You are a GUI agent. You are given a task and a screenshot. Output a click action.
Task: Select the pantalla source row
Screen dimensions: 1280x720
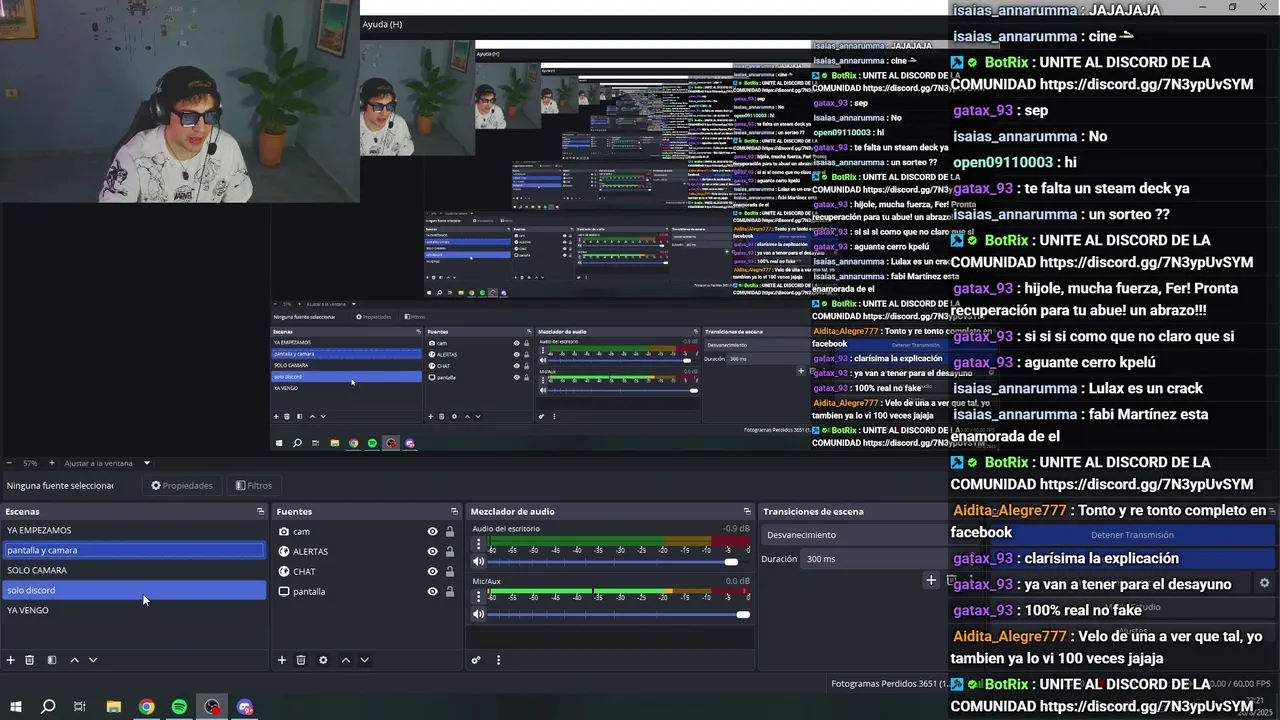pos(365,591)
